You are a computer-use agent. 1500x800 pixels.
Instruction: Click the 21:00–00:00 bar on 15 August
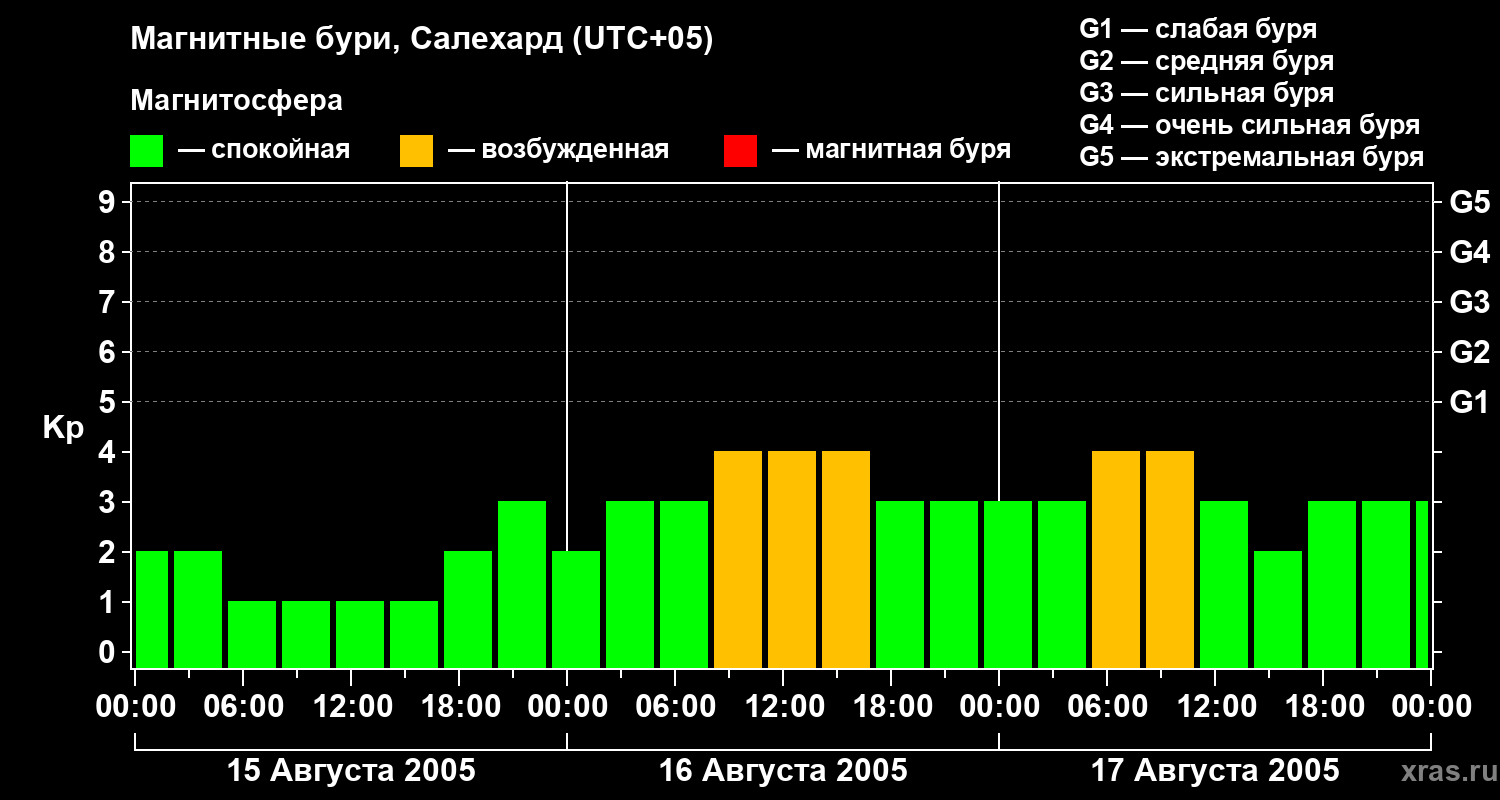click(x=522, y=585)
